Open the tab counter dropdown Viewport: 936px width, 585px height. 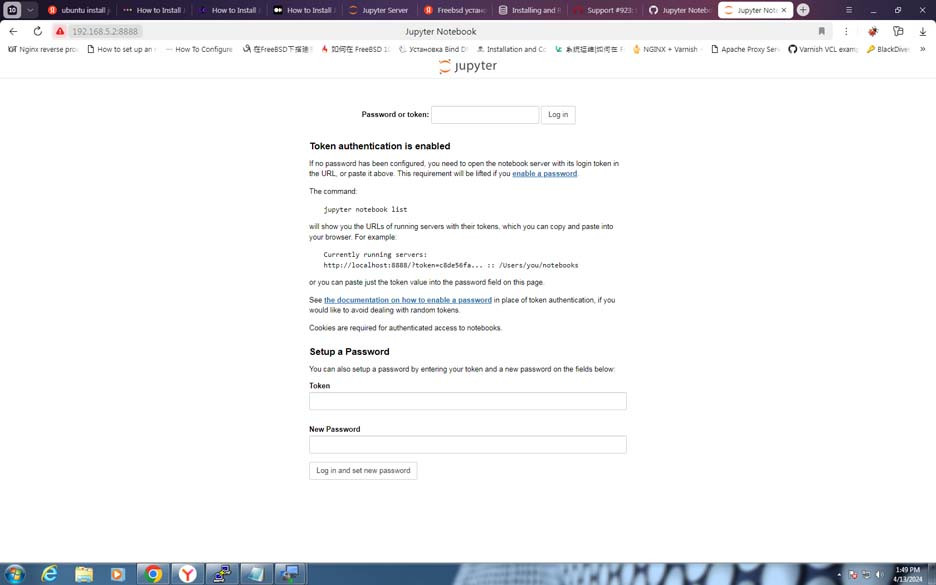click(28, 9)
